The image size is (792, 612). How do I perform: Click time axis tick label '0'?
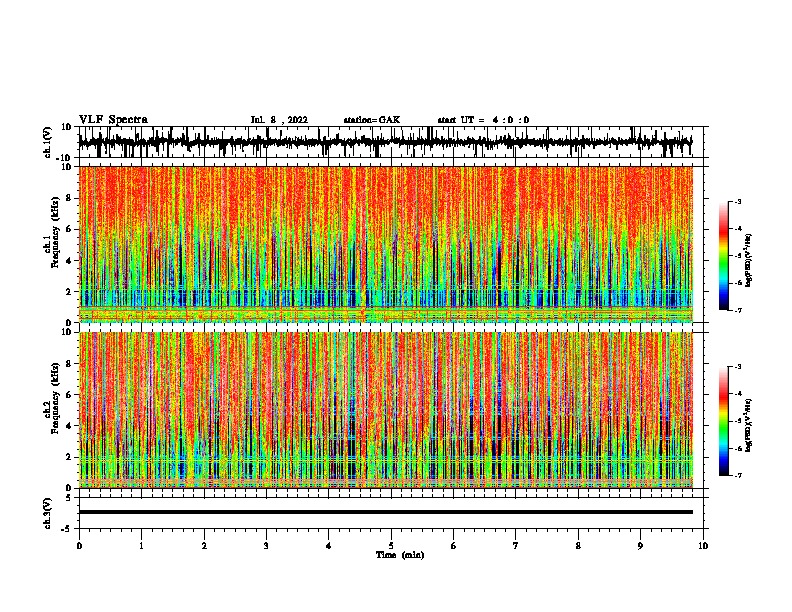pos(79,546)
